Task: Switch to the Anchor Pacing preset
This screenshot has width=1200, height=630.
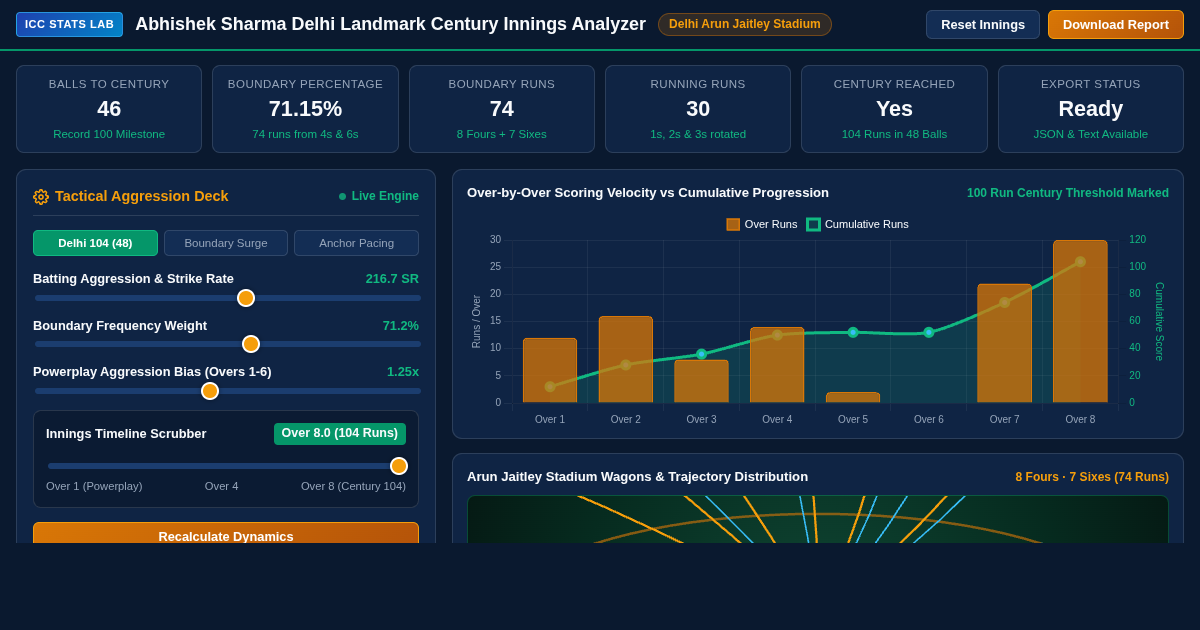Action: point(356,243)
